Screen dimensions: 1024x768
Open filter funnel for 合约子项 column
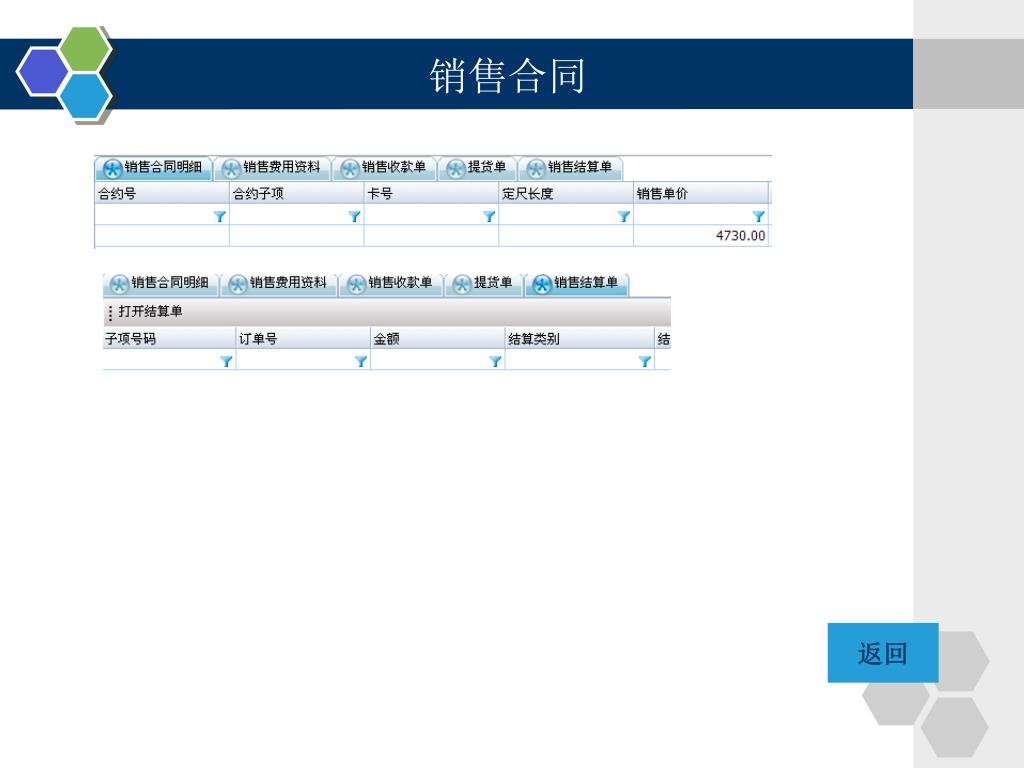point(355,216)
